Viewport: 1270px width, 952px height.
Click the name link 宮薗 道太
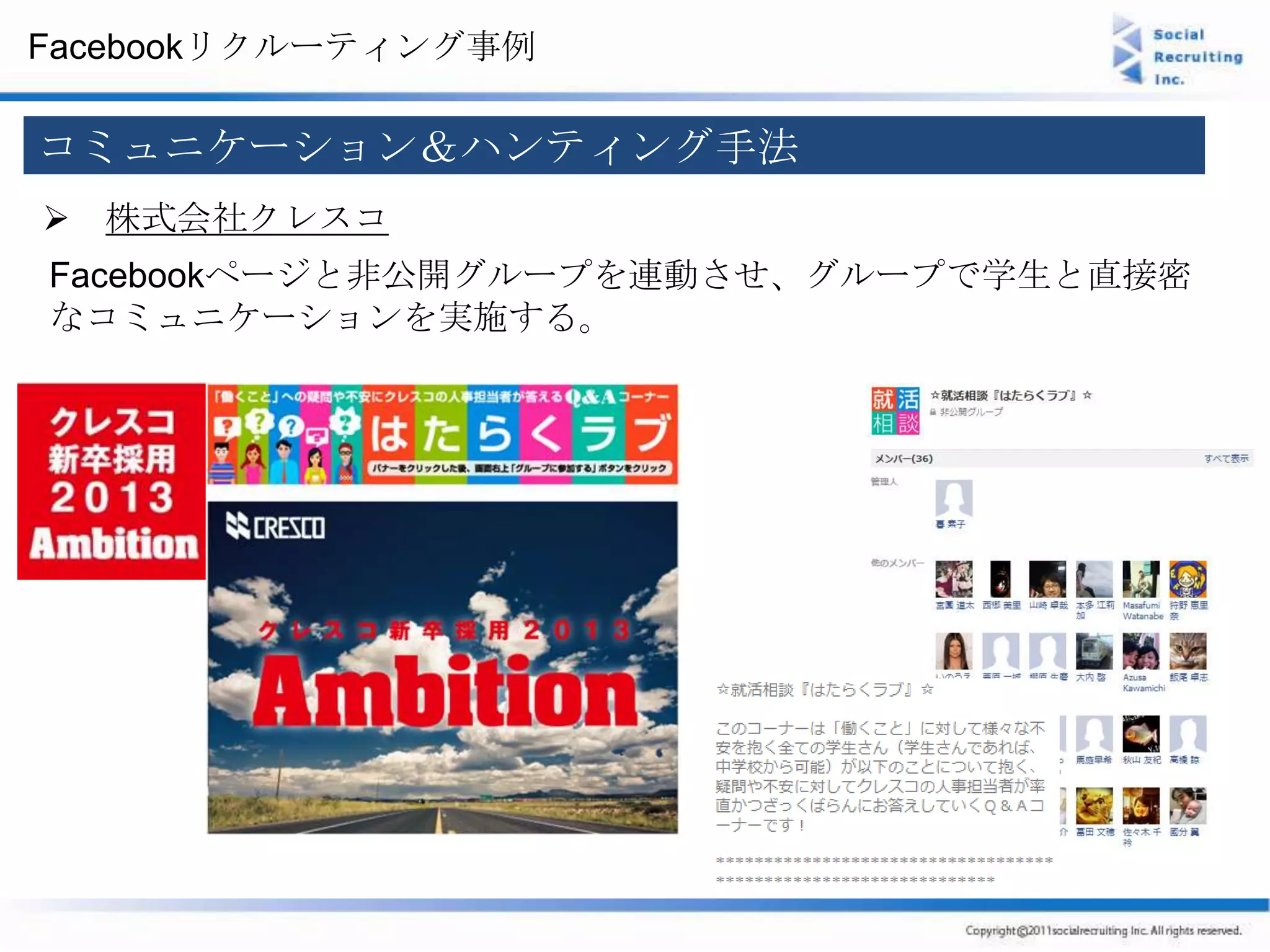[x=954, y=606]
